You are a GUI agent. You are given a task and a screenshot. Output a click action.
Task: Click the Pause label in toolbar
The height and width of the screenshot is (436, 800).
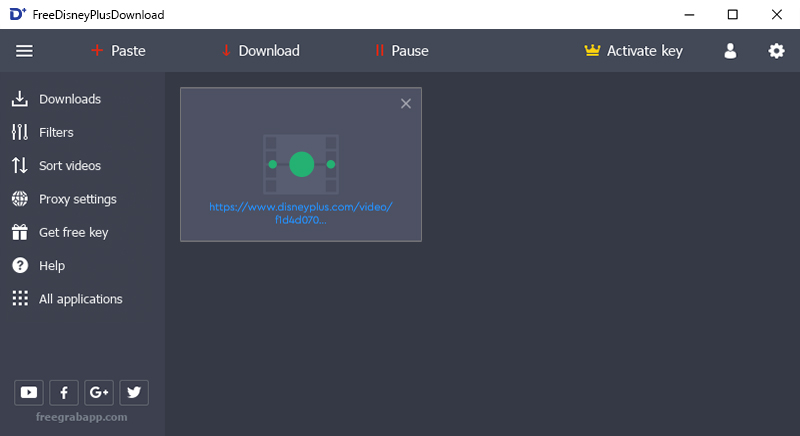click(410, 51)
